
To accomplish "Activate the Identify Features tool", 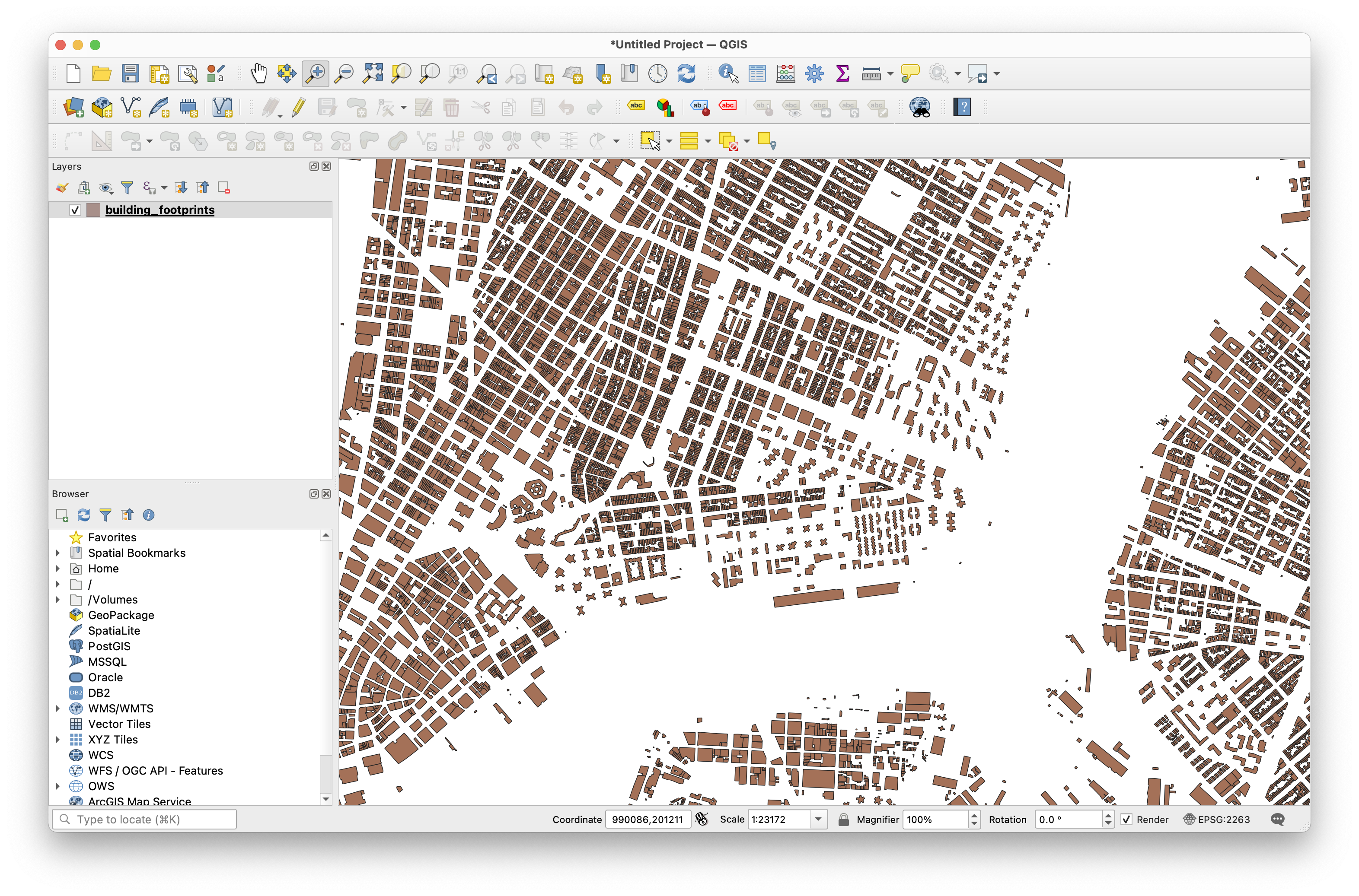I will (728, 74).
